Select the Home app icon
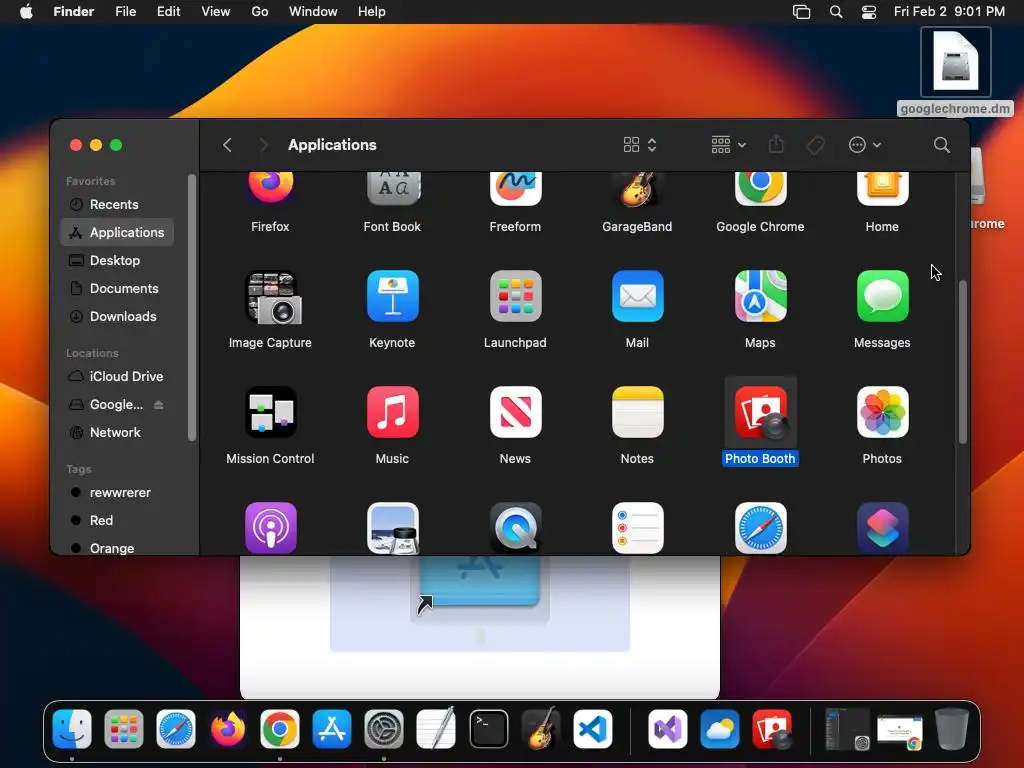This screenshot has width=1024, height=768. pyautogui.click(x=882, y=190)
